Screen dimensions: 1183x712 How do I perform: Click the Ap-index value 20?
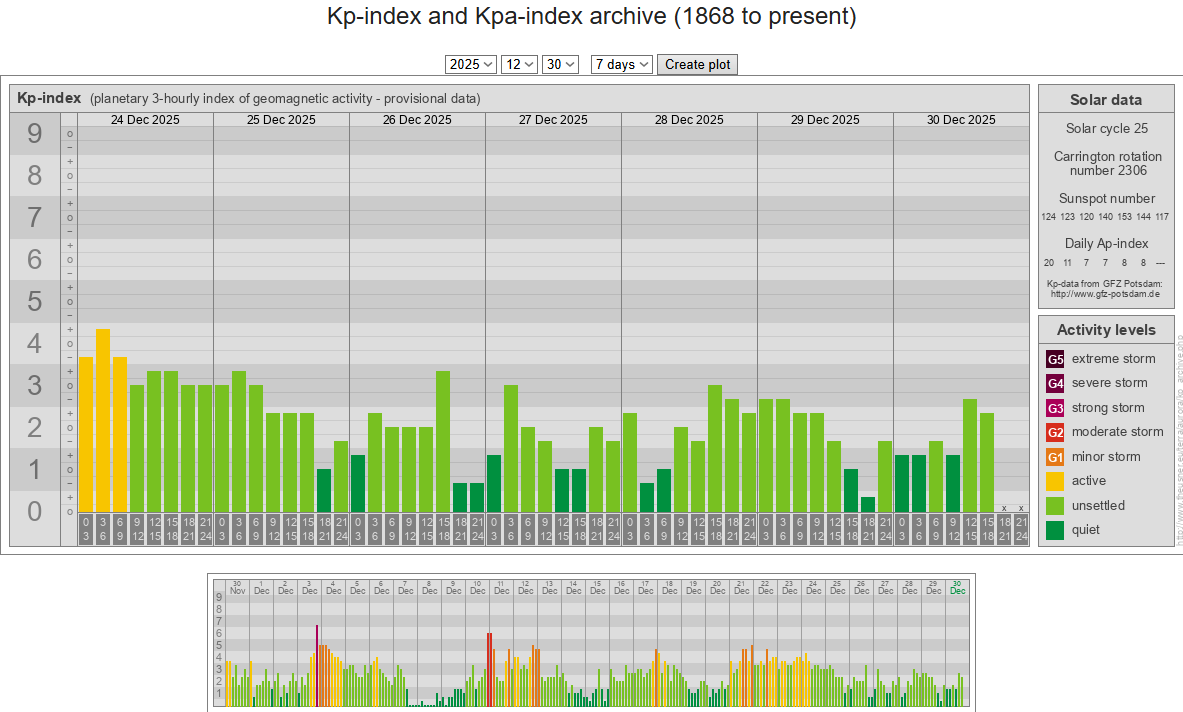1049,262
